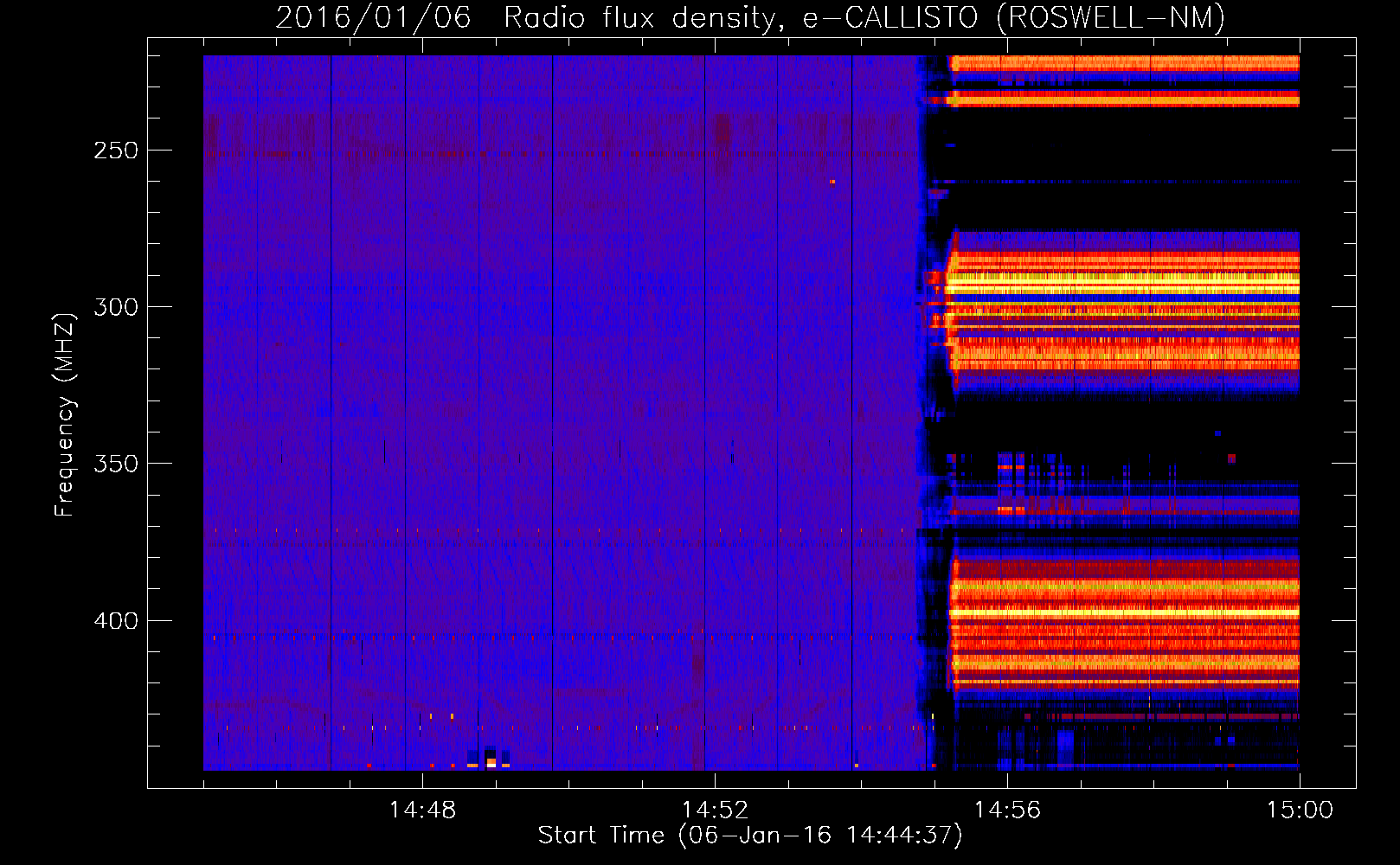This screenshot has width=1400, height=865.
Task: Click the 14:52 time tick label
Action: [715, 811]
